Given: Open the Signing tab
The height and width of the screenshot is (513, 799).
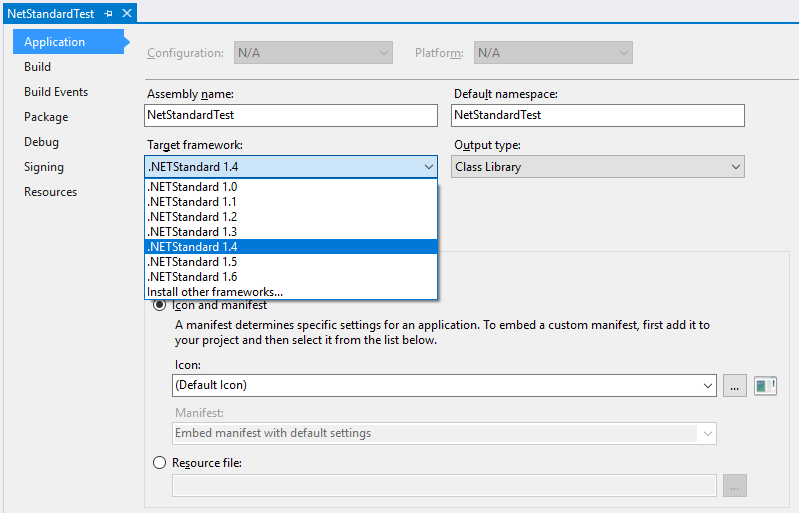Looking at the screenshot, I should (x=44, y=167).
